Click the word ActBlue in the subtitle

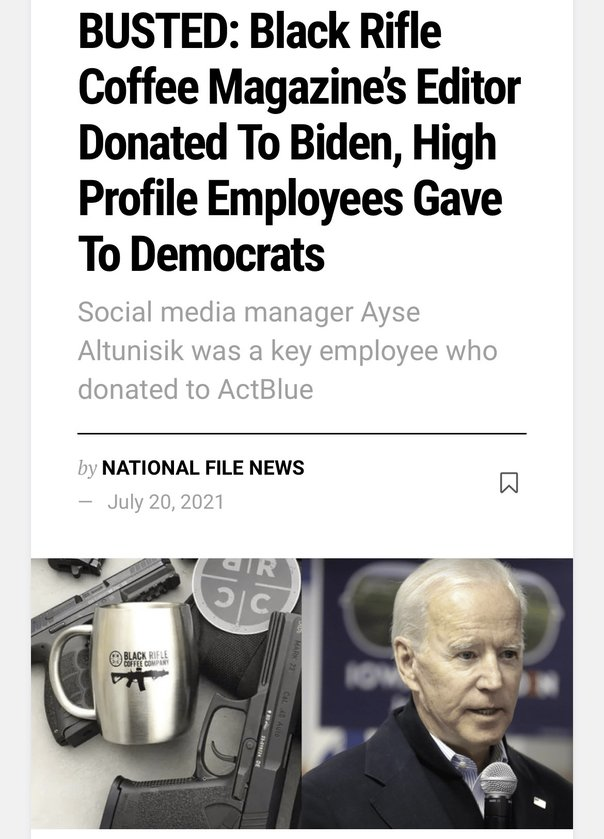coord(265,389)
